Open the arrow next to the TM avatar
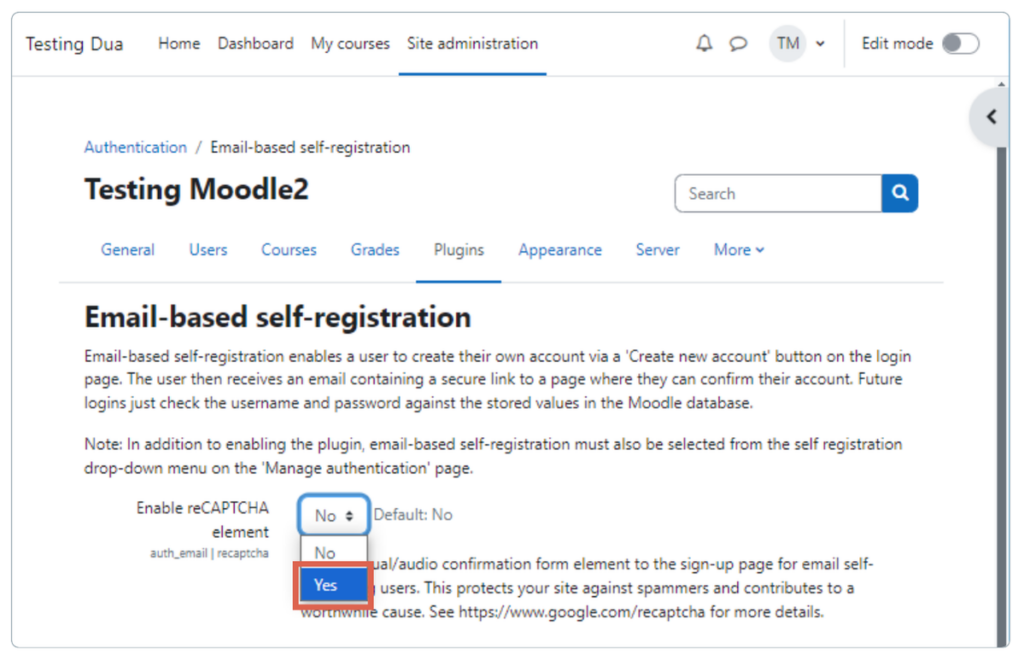Image resolution: width=1024 pixels, height=660 pixels. [820, 43]
